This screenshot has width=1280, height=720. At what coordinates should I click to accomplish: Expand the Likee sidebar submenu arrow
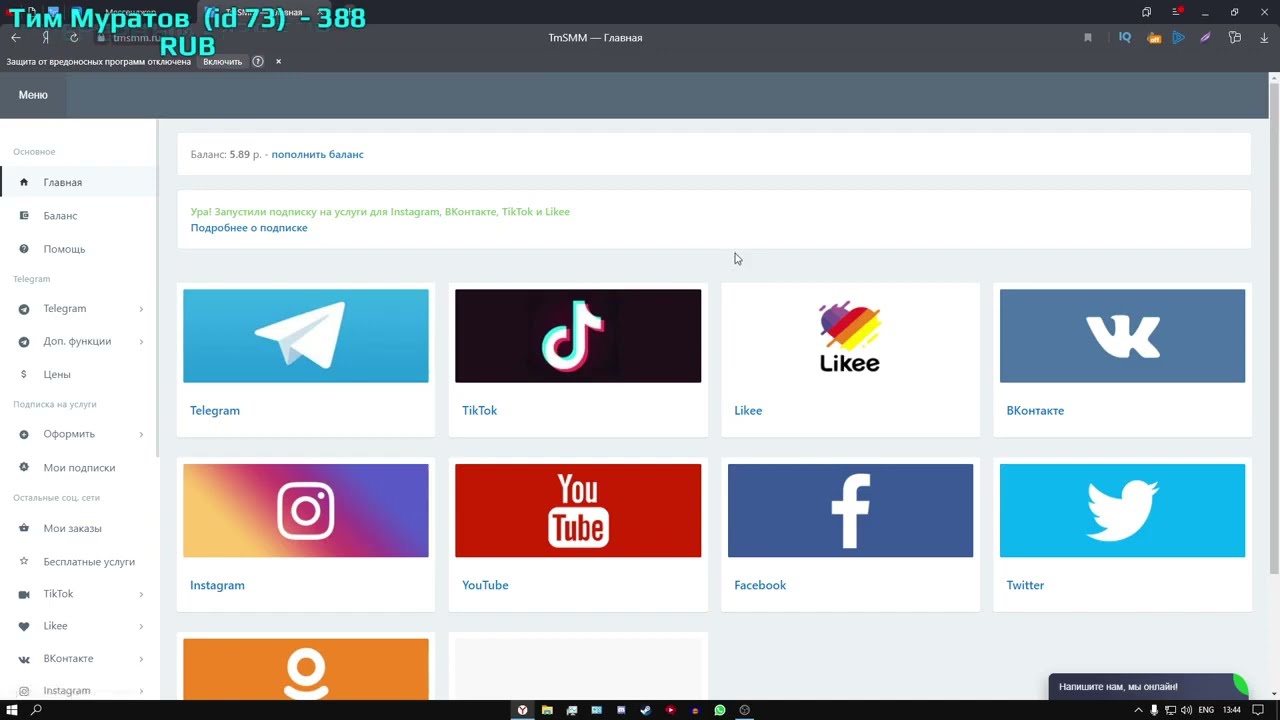point(141,626)
